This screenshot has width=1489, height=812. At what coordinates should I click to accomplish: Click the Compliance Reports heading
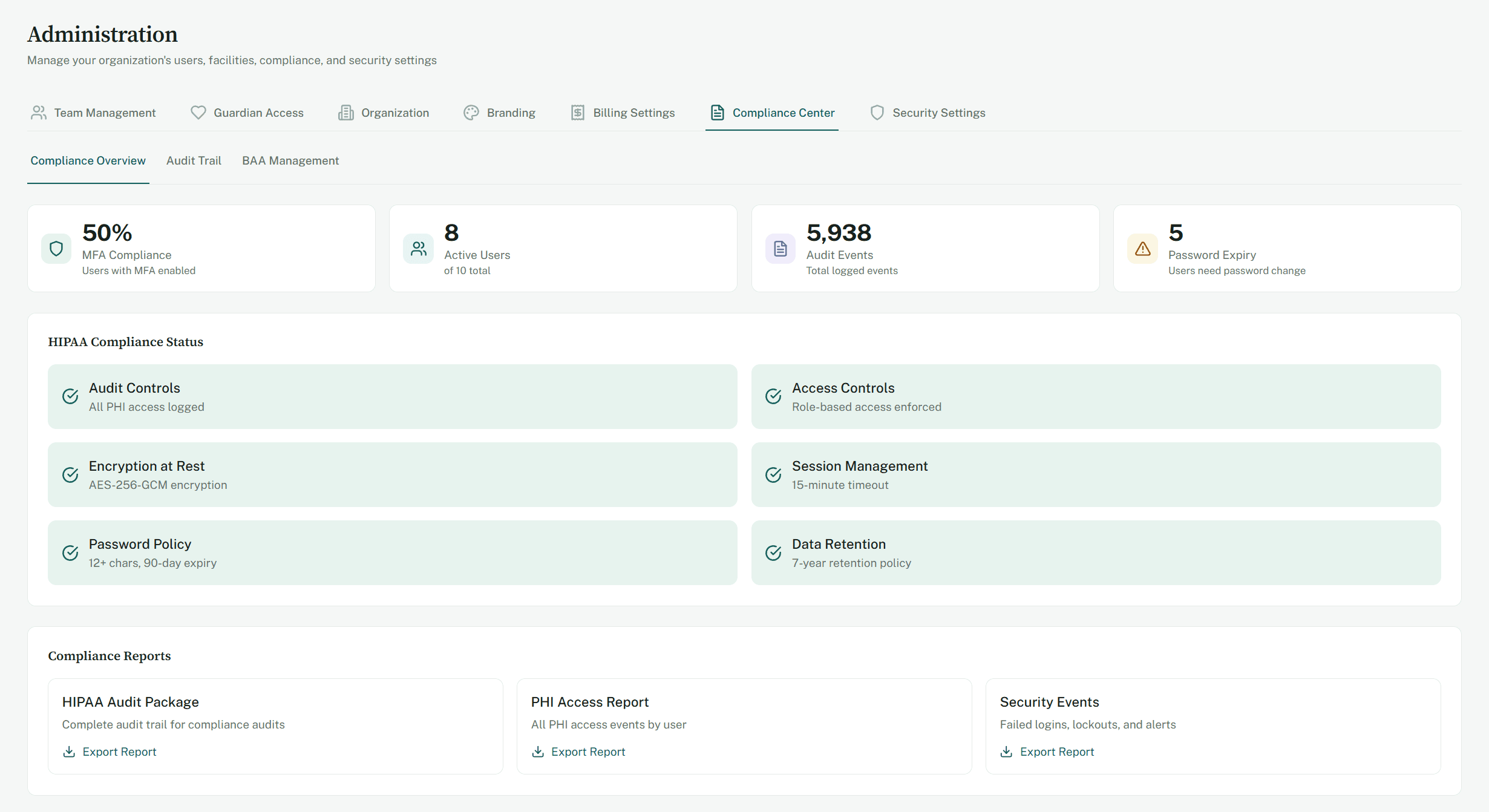pyautogui.click(x=109, y=656)
